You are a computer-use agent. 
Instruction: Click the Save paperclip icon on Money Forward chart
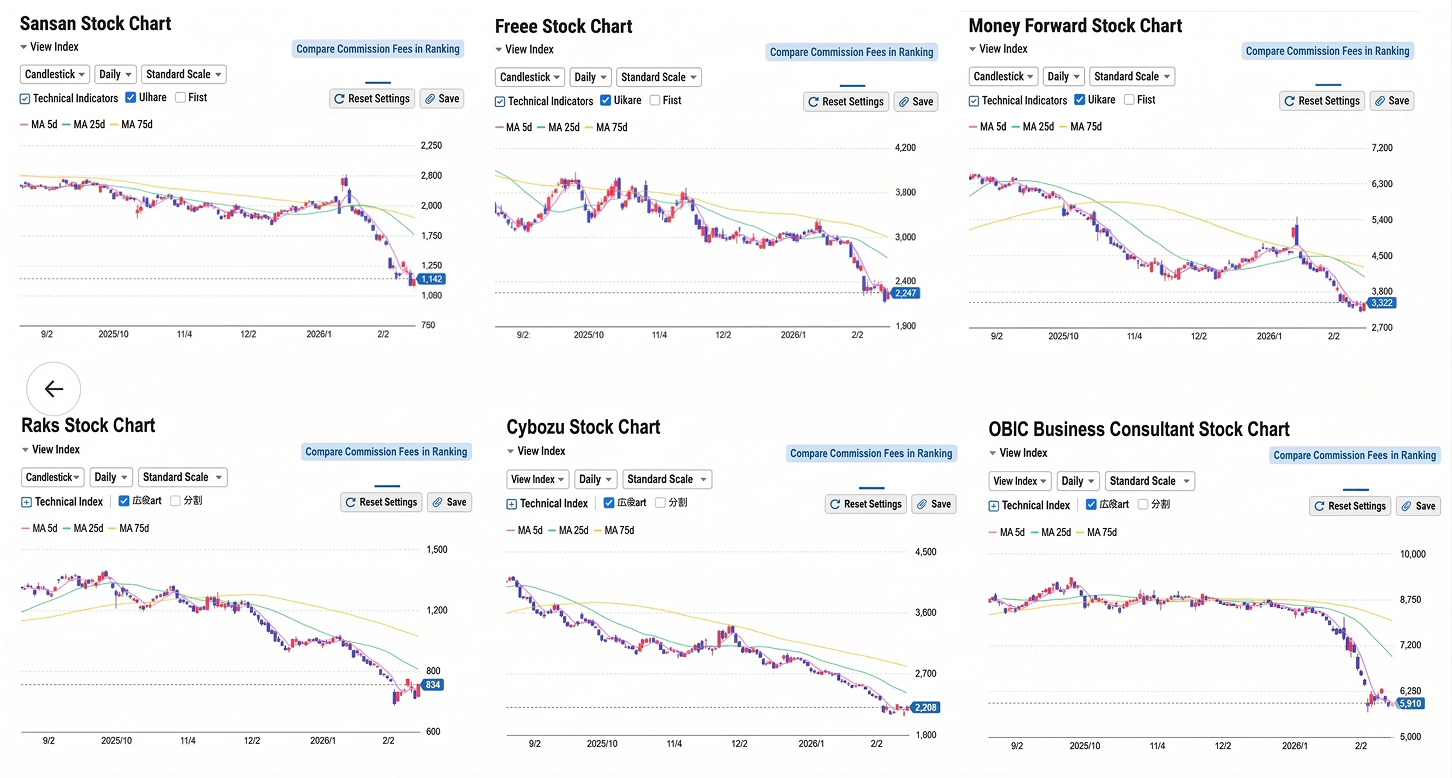point(1378,100)
